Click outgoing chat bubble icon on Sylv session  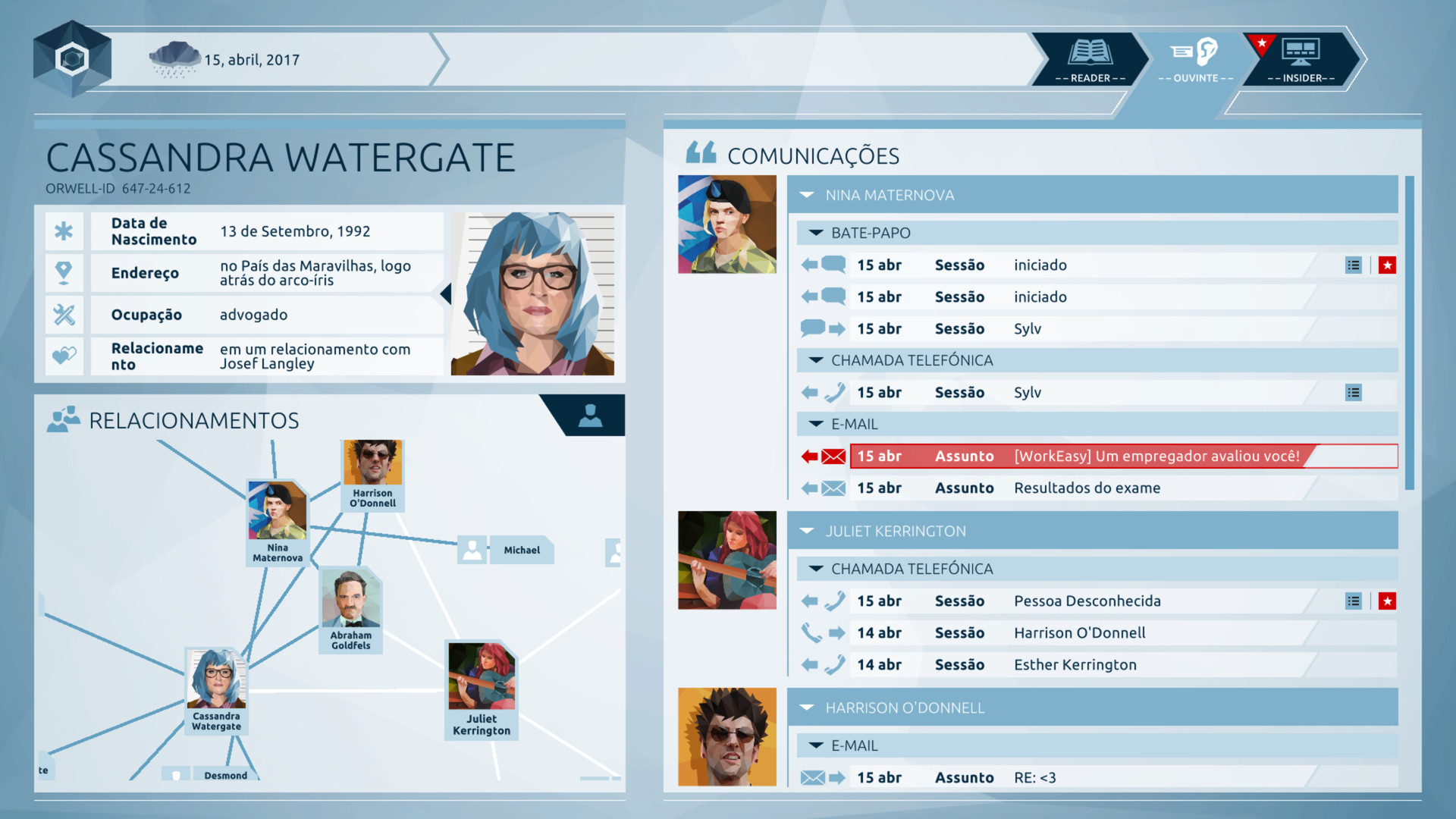[813, 328]
